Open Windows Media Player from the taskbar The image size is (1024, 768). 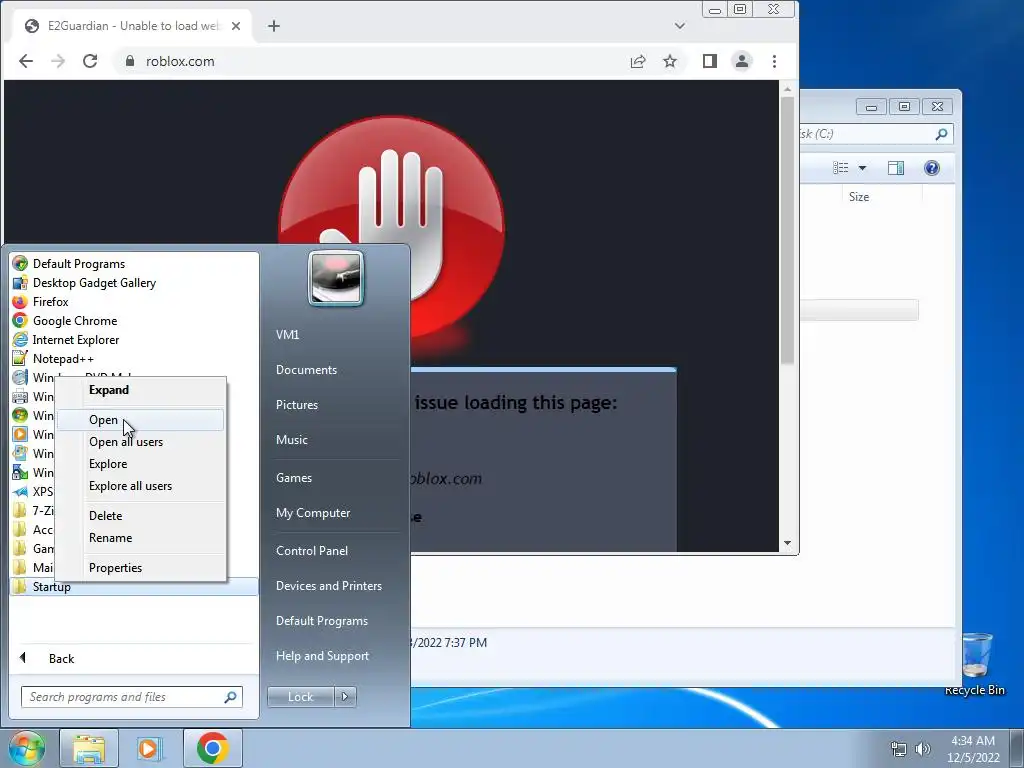pyautogui.click(x=149, y=748)
